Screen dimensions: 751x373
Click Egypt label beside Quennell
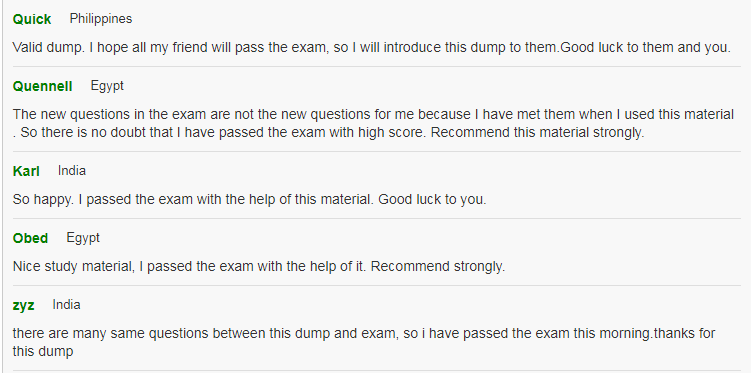pyautogui.click(x=107, y=86)
